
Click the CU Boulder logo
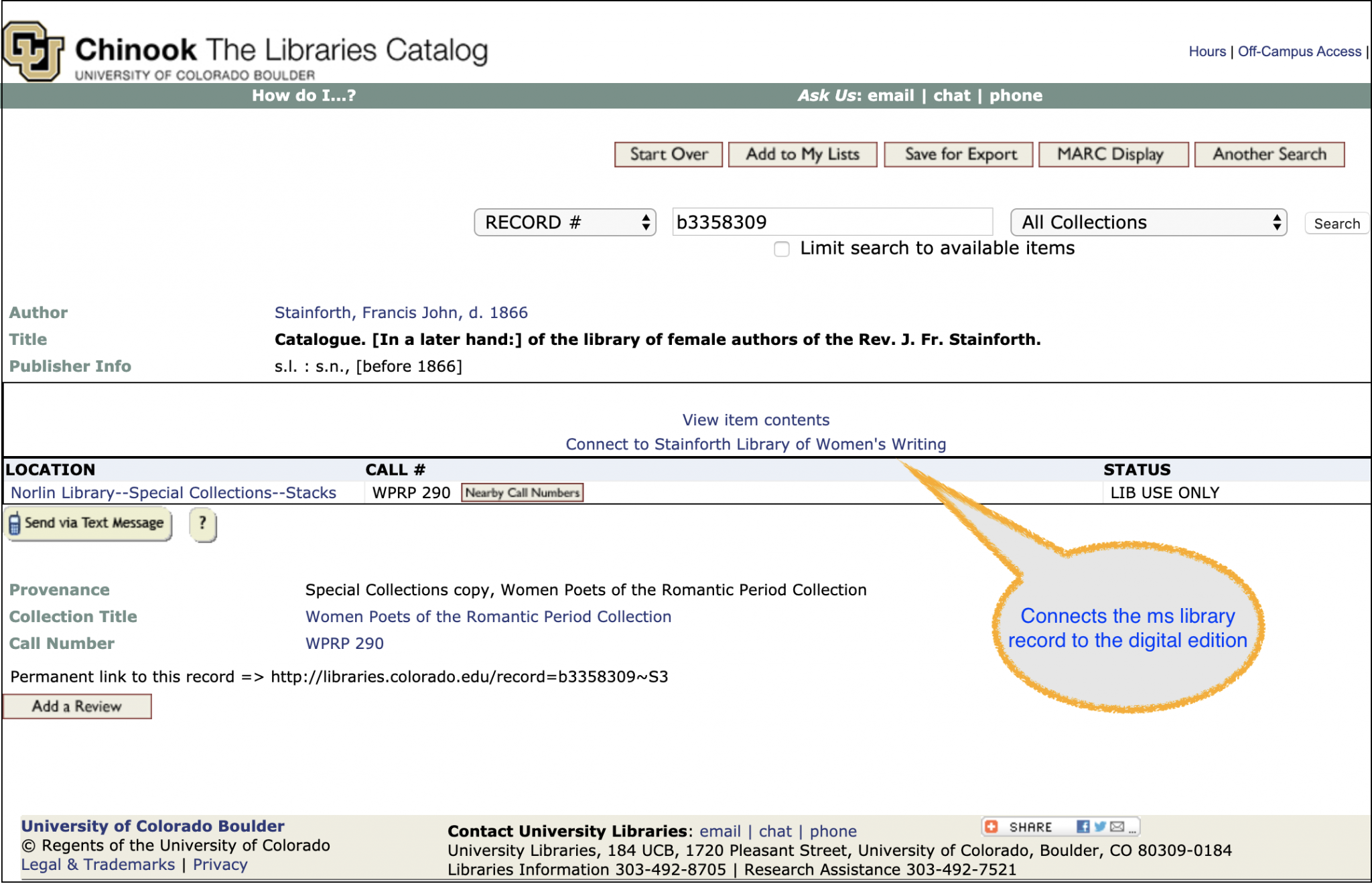point(33,51)
